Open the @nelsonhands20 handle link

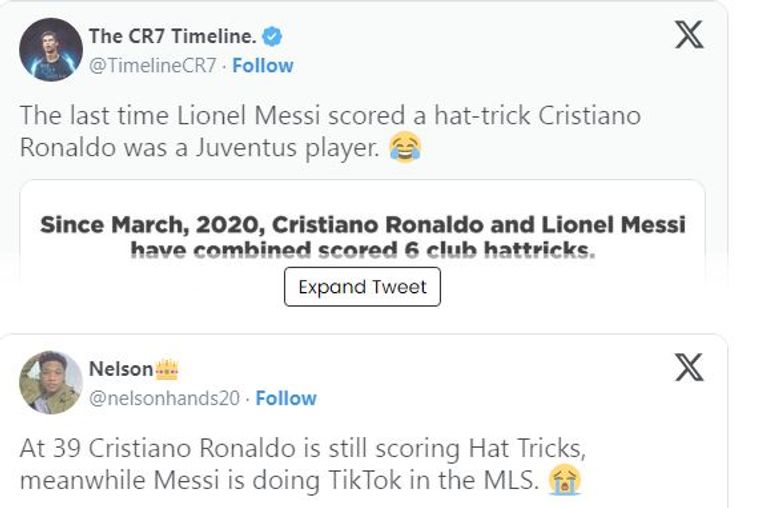click(x=165, y=398)
